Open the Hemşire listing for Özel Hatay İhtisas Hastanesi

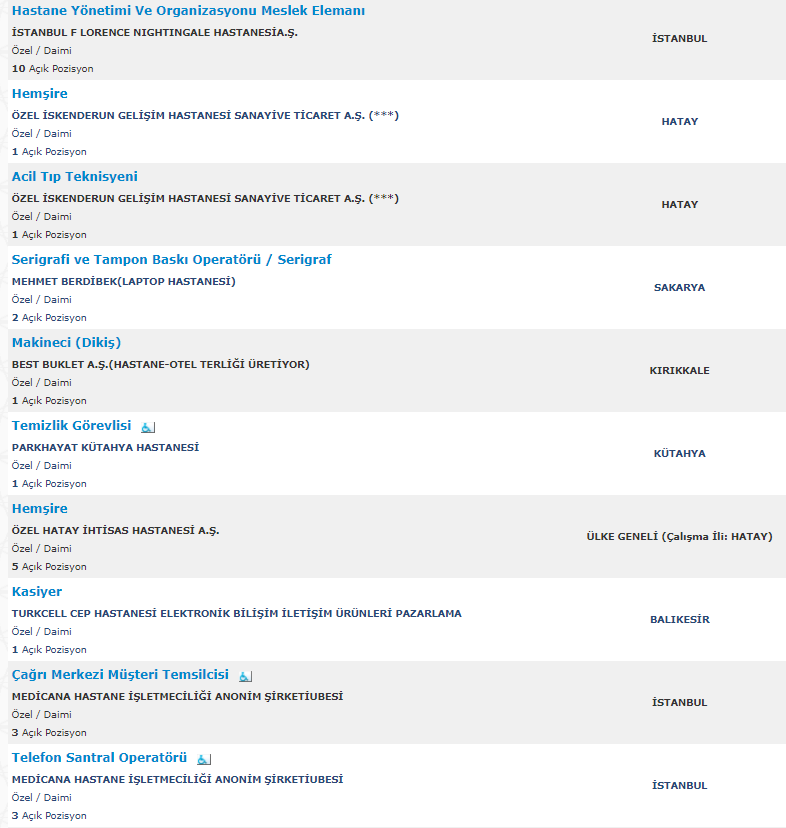click(40, 509)
